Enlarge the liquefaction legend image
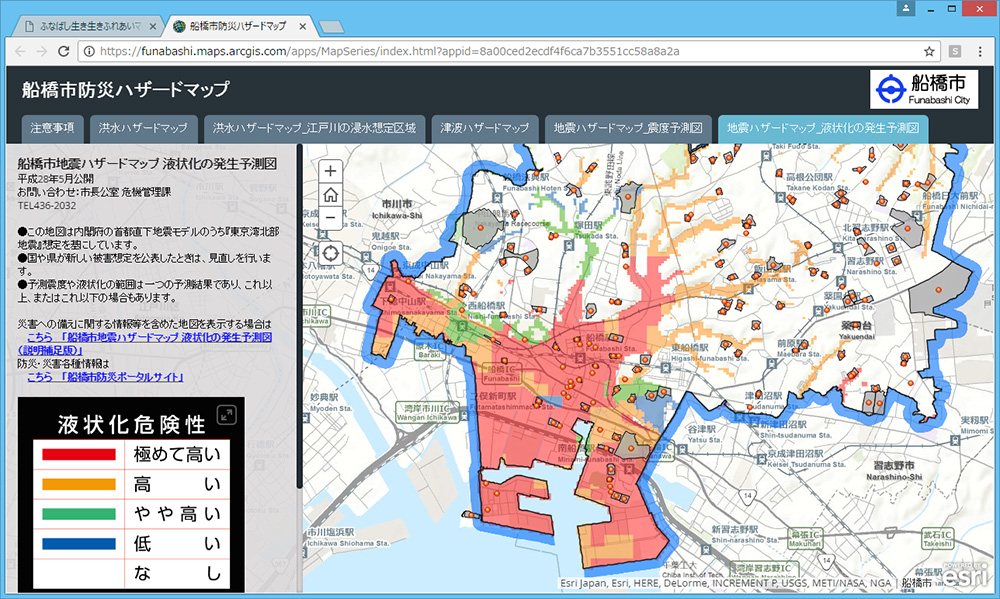Screen dimensions: 1000x599 (227, 413)
